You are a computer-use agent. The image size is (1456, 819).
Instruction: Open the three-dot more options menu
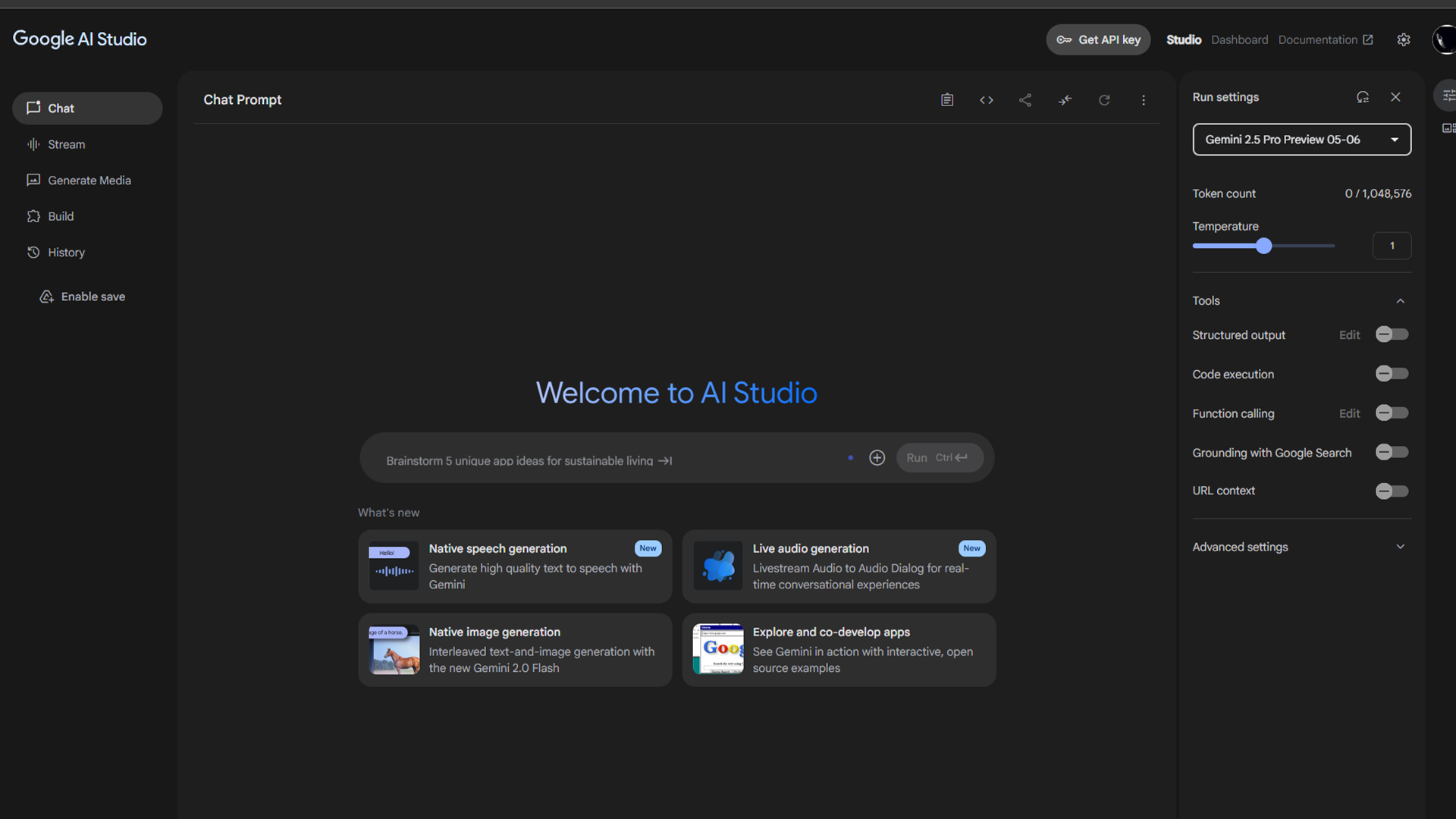point(1144,100)
